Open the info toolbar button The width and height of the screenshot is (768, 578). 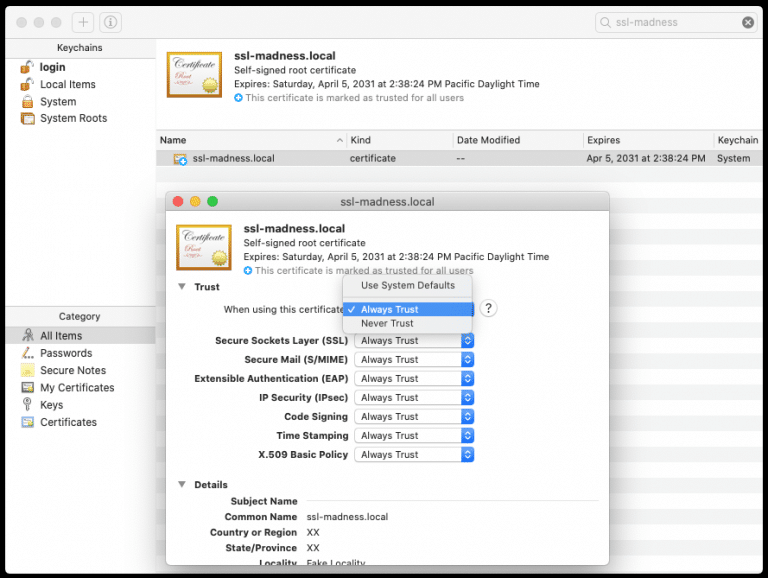tap(111, 22)
